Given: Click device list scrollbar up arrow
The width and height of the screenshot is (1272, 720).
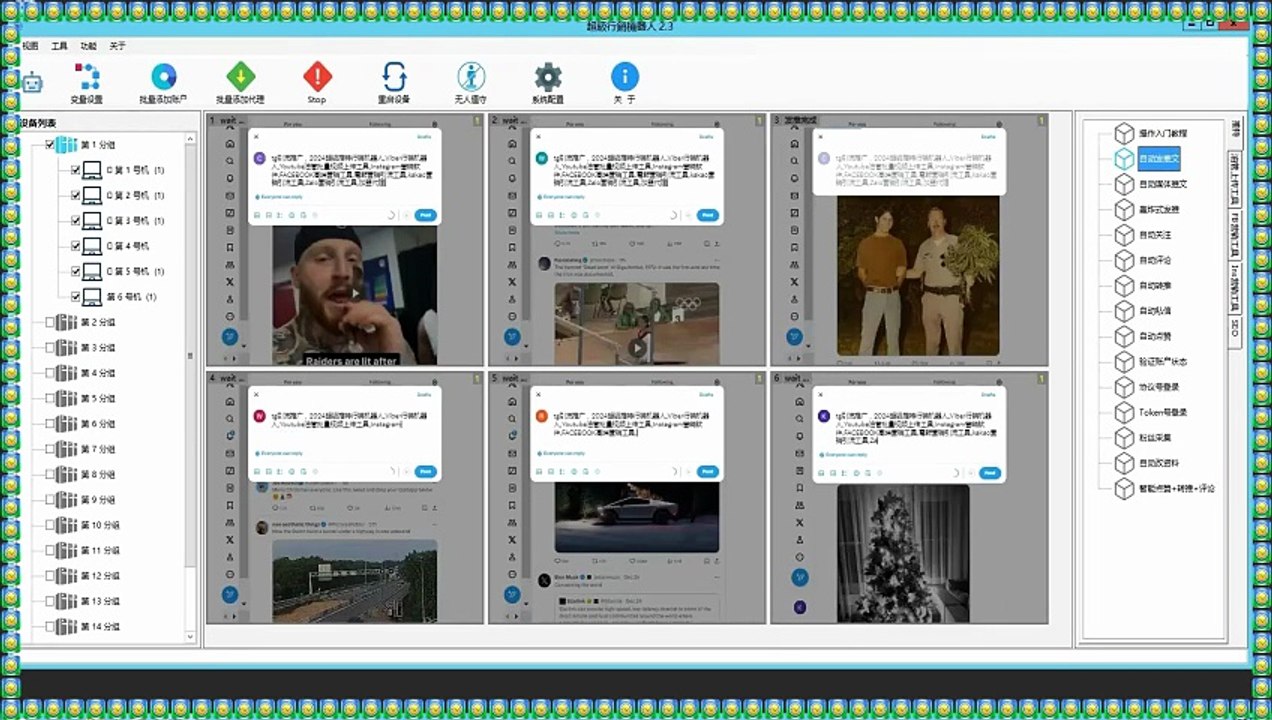Looking at the screenshot, I should coord(190,140).
